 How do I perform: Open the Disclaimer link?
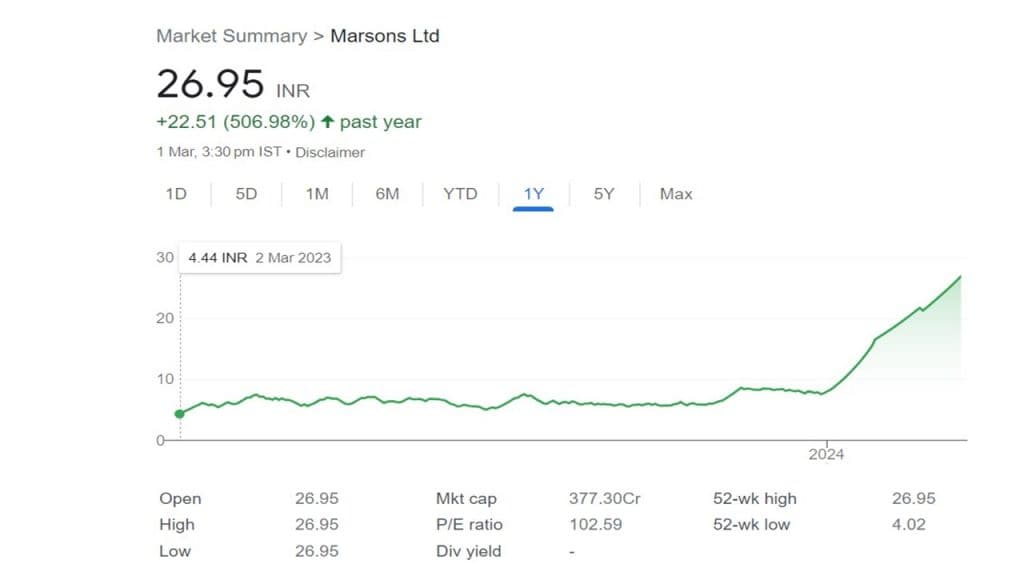330,153
